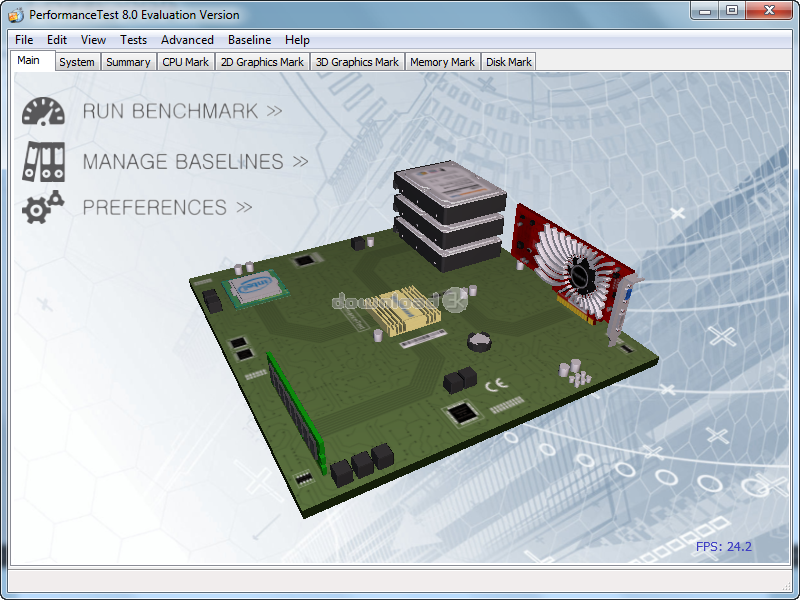
Task: Select the gold heatsink chipset on motherboard
Action: 405,311
